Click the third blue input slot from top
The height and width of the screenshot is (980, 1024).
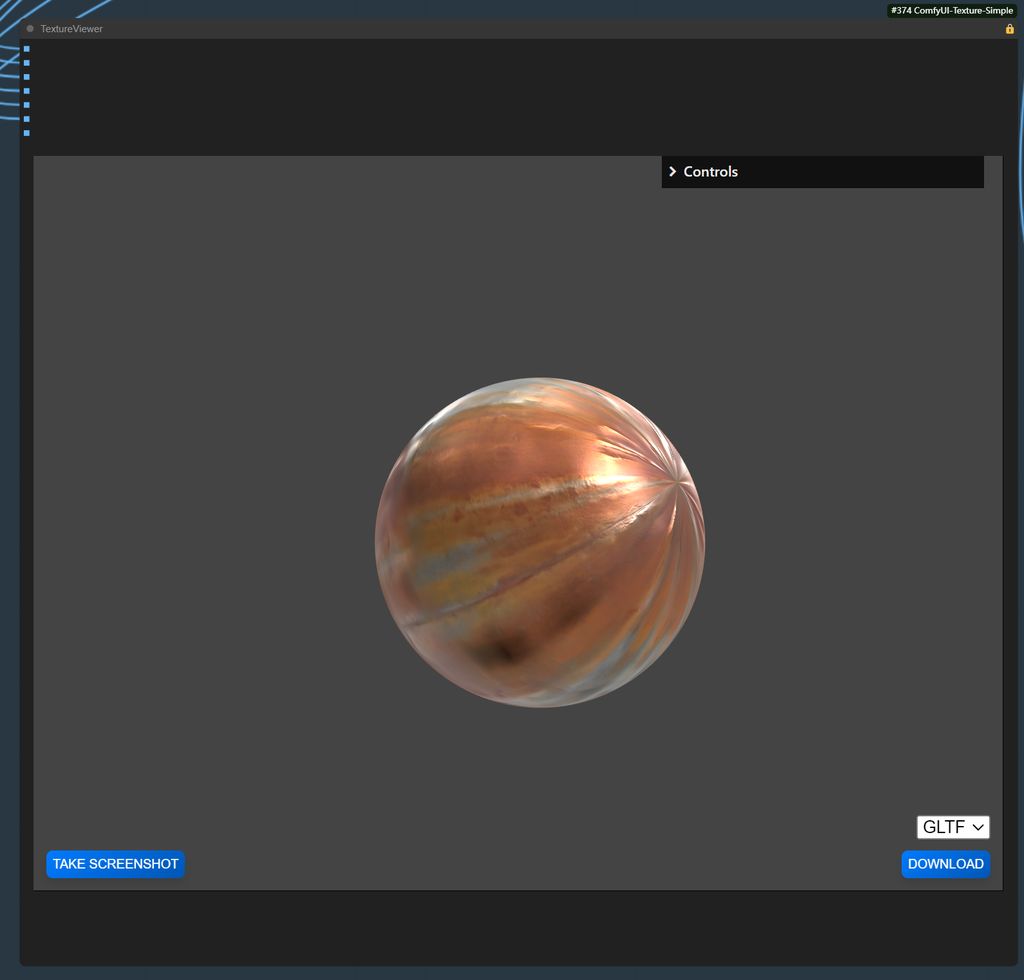pos(27,77)
